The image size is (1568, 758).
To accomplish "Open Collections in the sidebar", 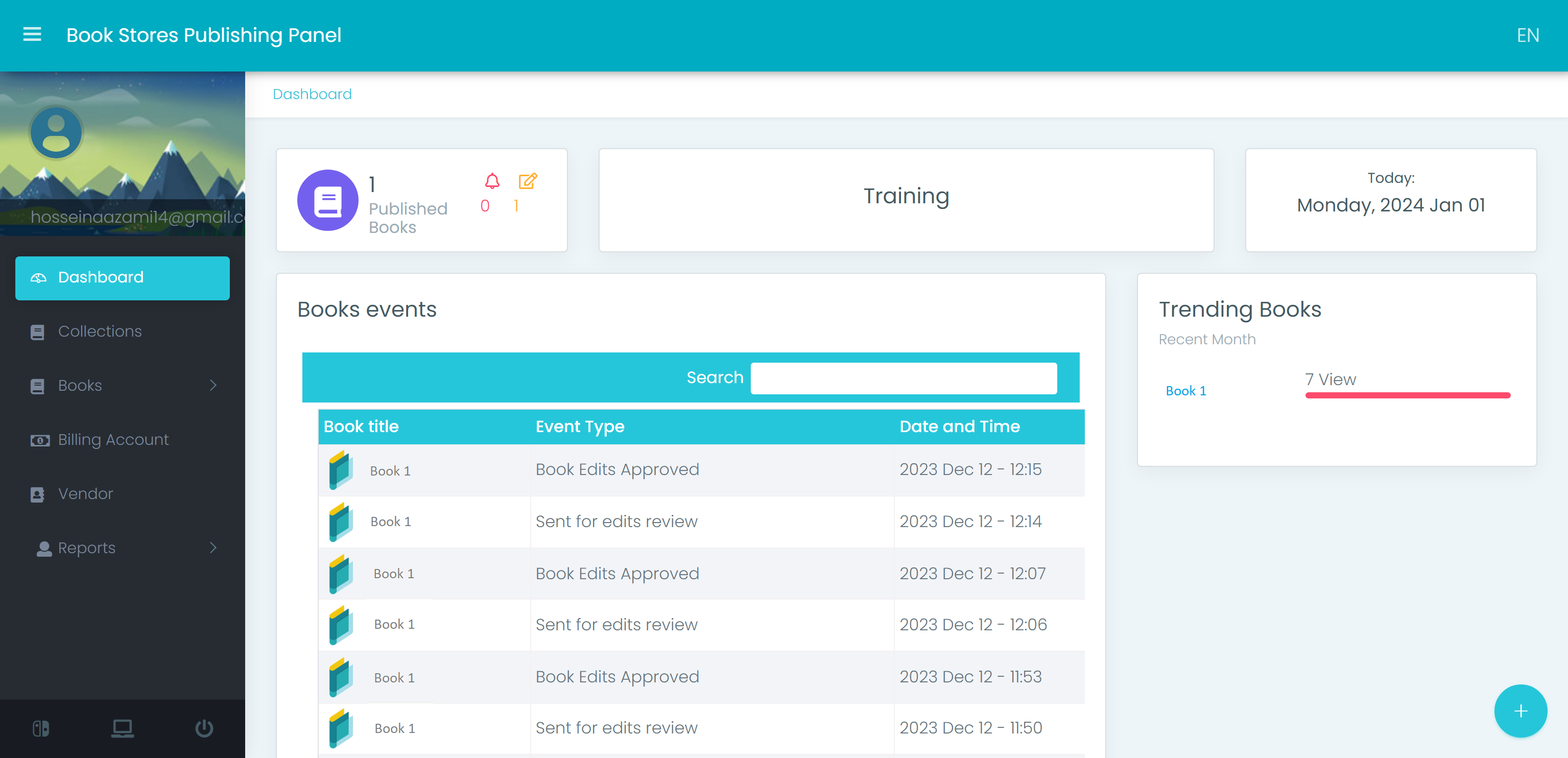I will (x=100, y=331).
